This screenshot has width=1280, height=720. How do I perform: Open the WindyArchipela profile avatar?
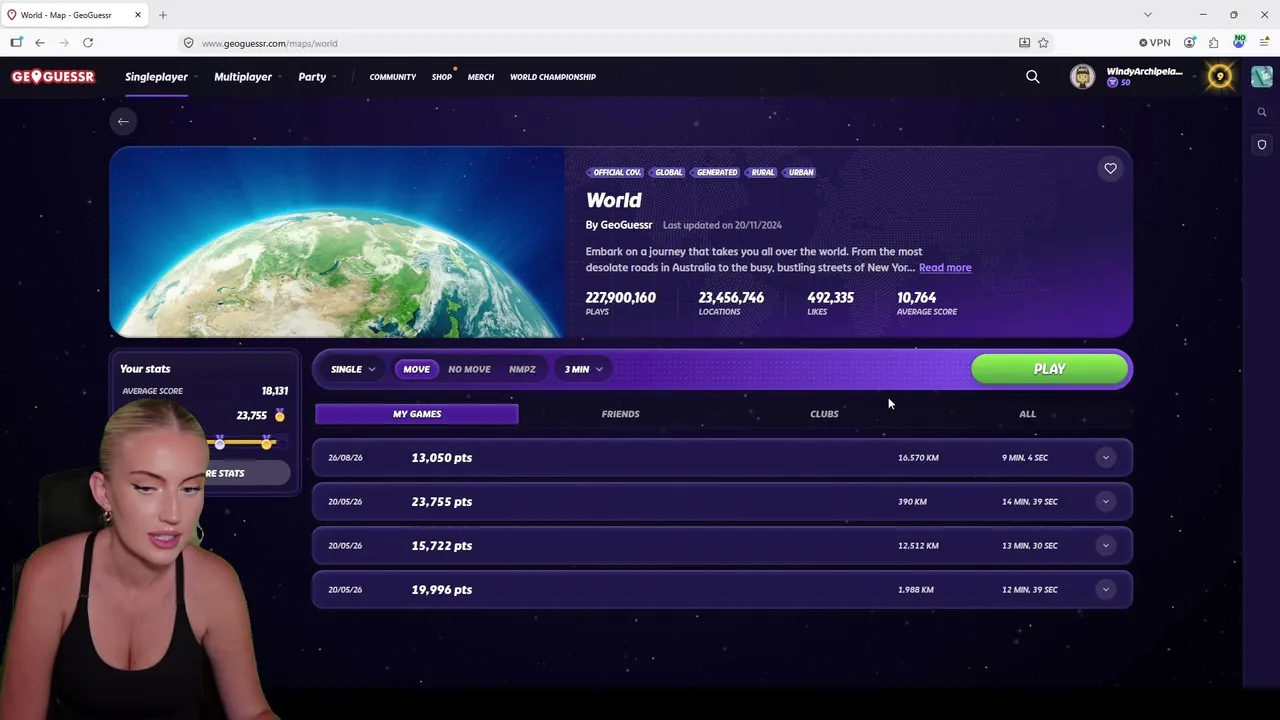(x=1082, y=77)
